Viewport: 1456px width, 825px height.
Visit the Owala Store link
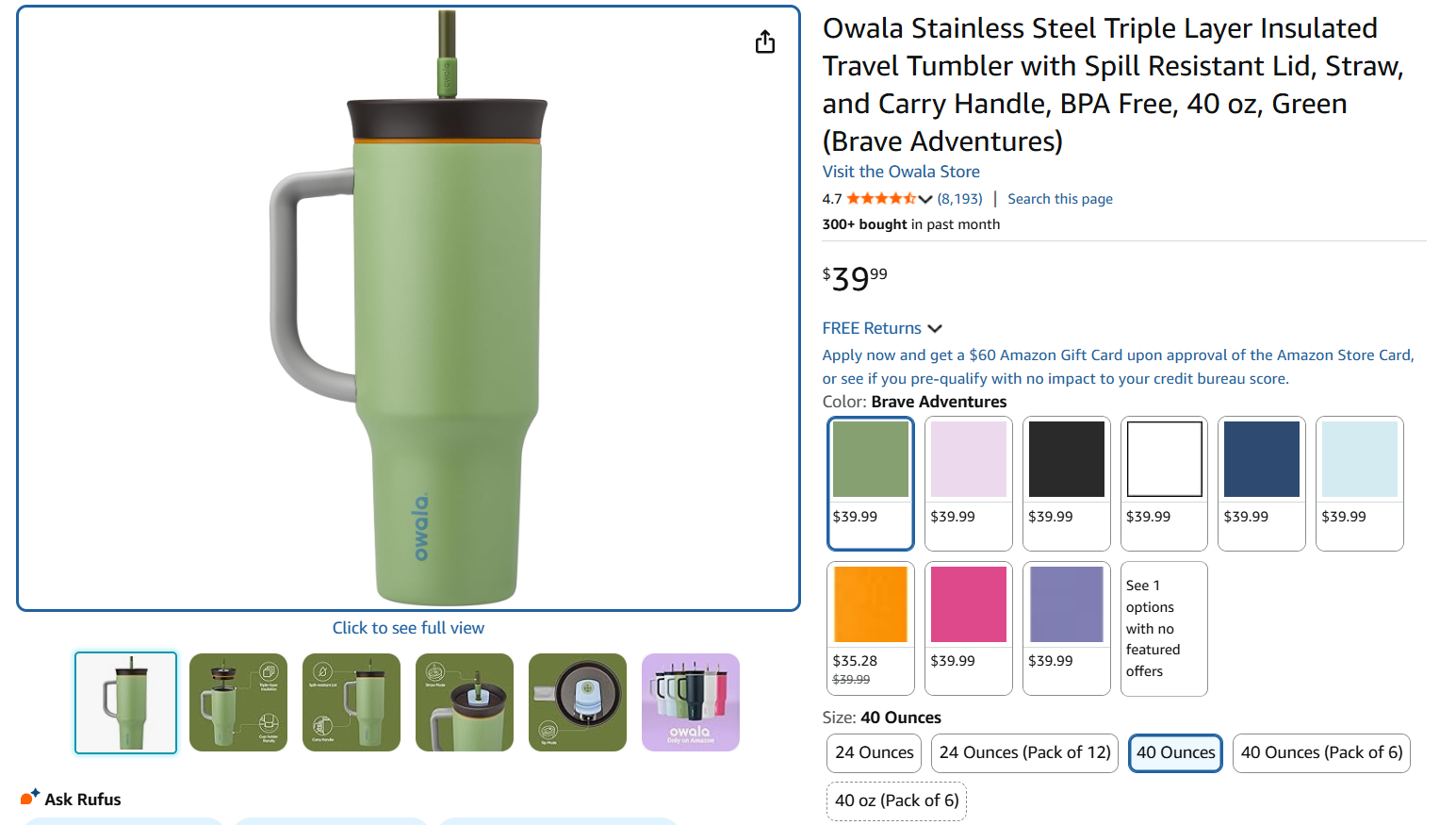pos(900,171)
